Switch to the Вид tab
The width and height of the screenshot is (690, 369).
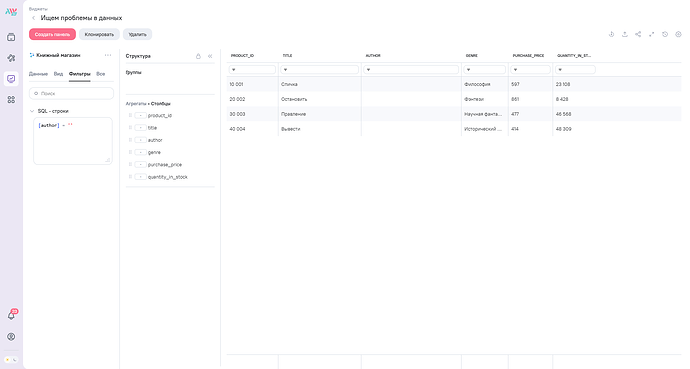pyautogui.click(x=59, y=74)
